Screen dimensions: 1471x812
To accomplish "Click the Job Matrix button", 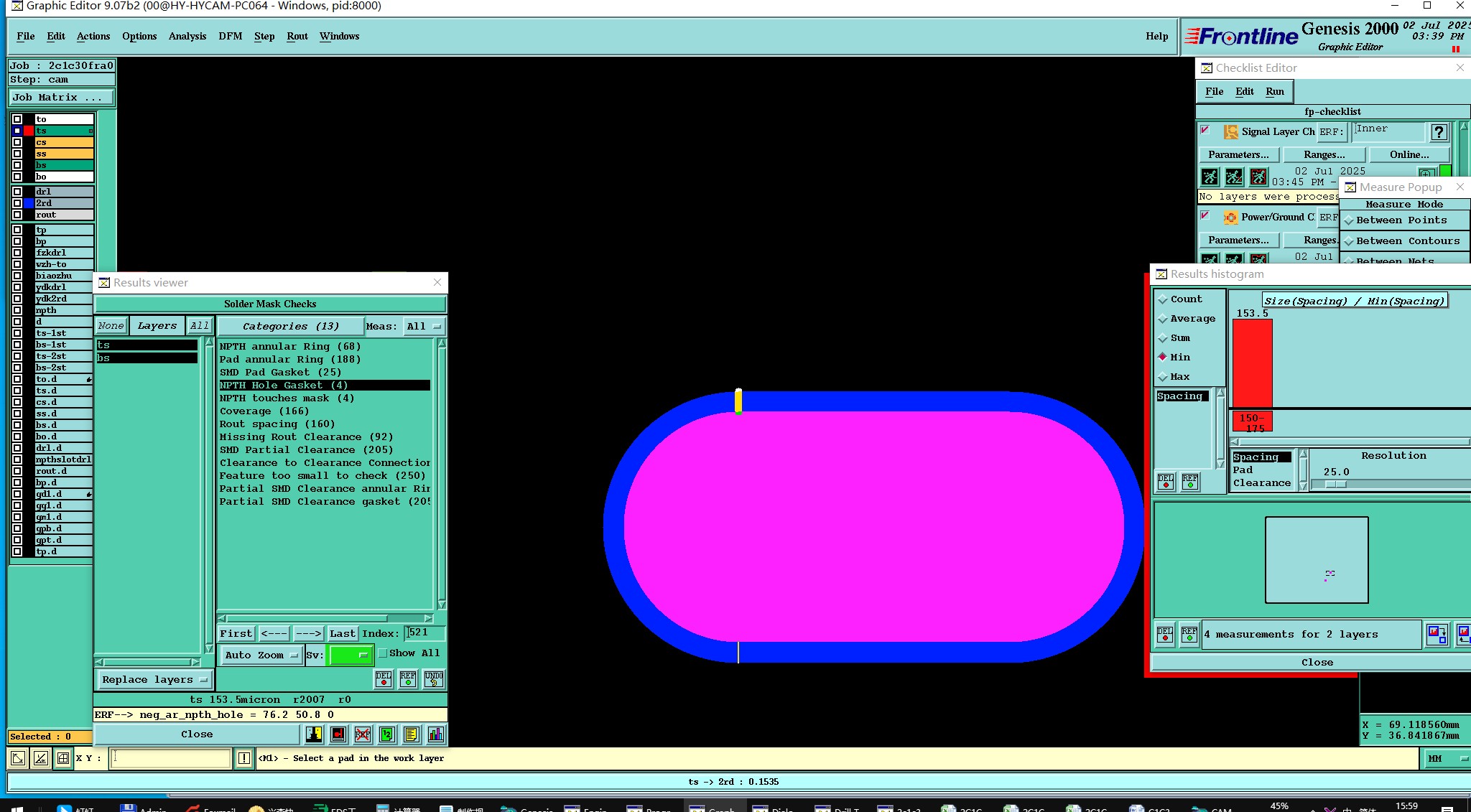I will [x=60, y=97].
